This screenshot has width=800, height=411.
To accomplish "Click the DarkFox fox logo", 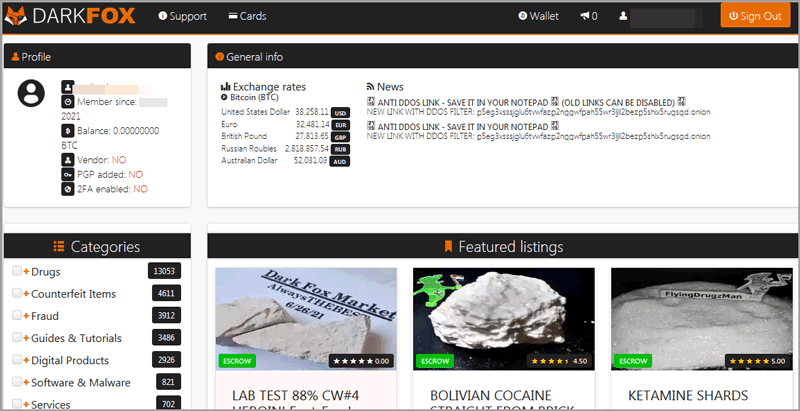I will point(16,16).
